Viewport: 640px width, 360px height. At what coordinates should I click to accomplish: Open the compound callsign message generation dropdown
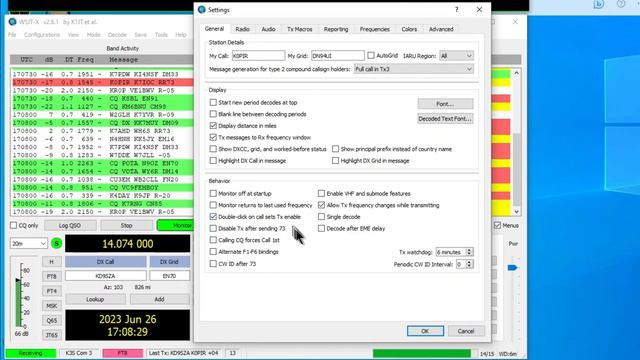[413, 69]
